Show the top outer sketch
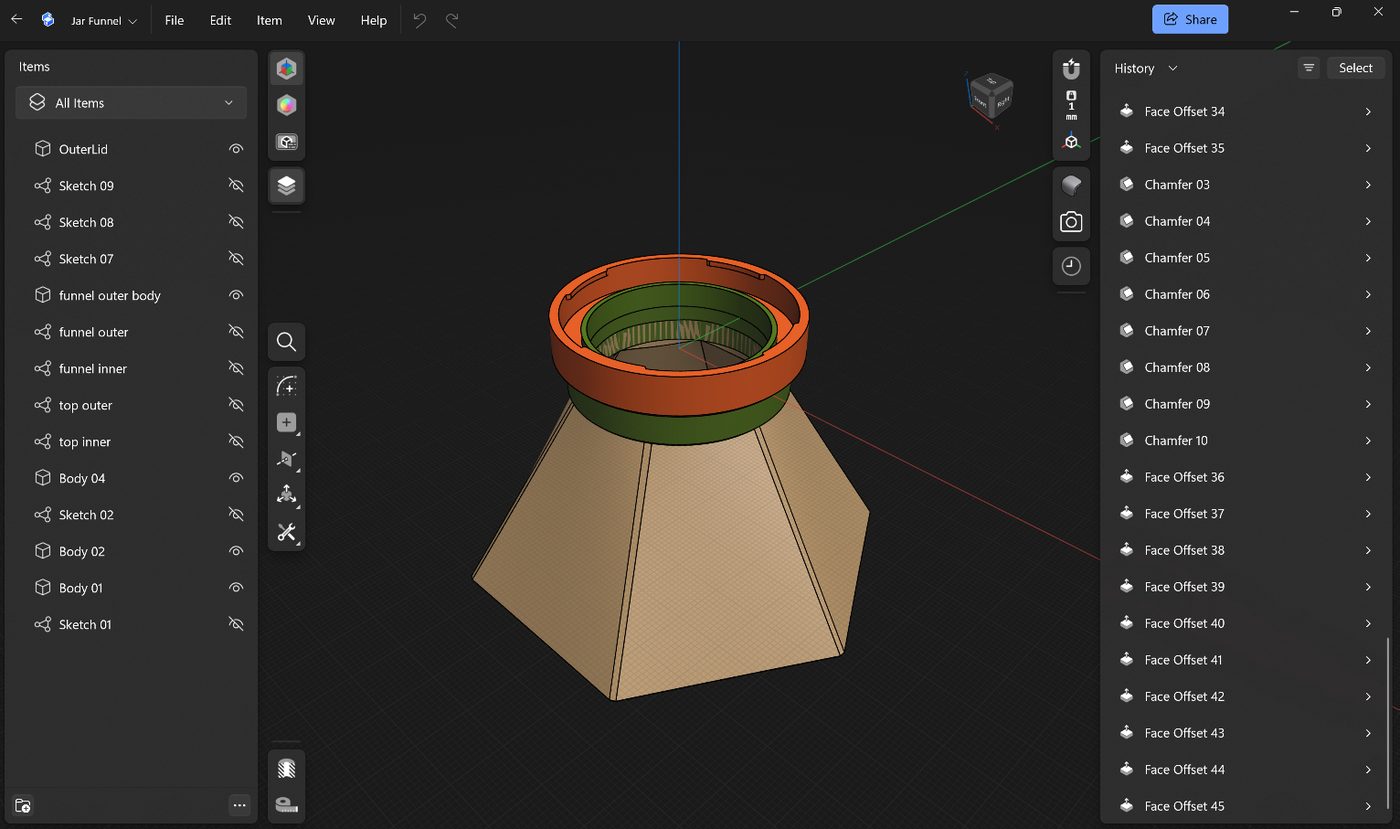The height and width of the screenshot is (829, 1400). point(236,405)
